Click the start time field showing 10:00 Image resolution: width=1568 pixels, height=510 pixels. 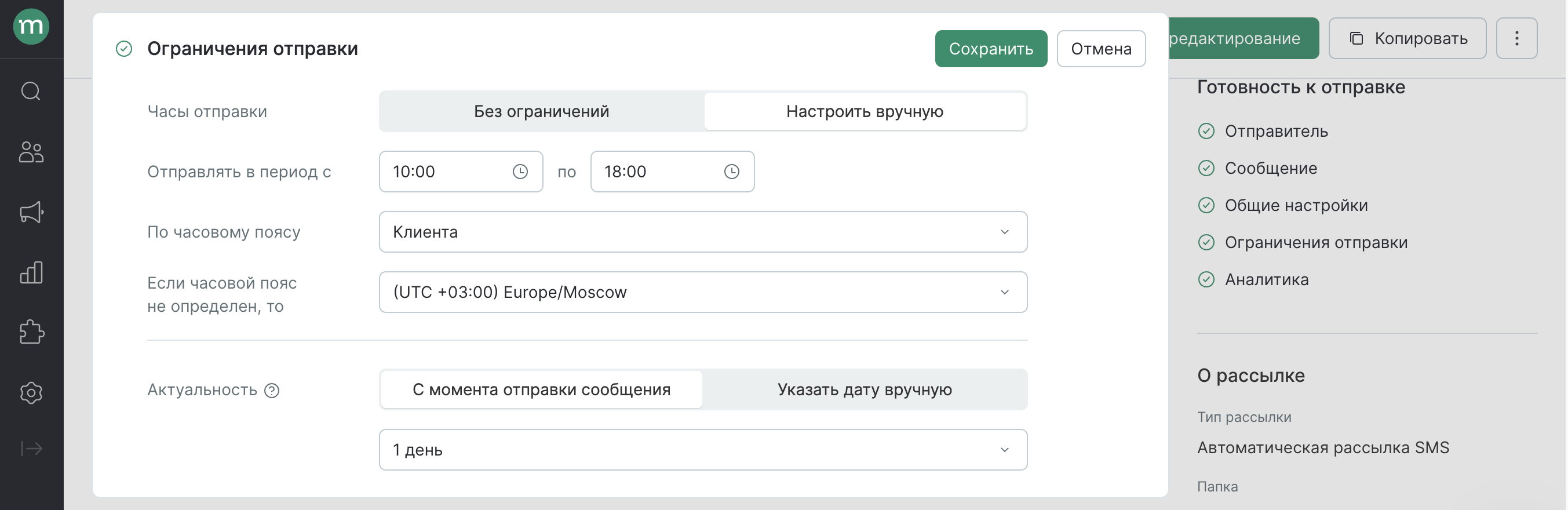tap(460, 172)
